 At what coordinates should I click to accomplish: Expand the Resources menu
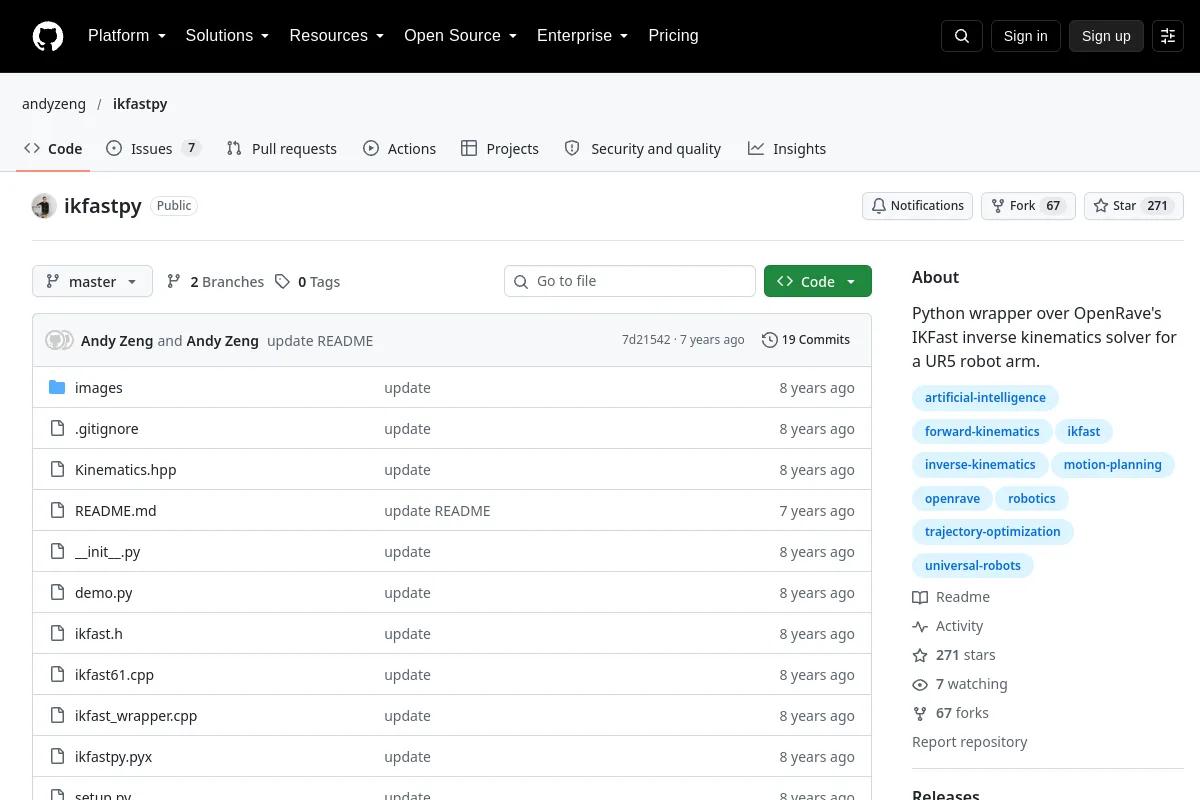[337, 36]
